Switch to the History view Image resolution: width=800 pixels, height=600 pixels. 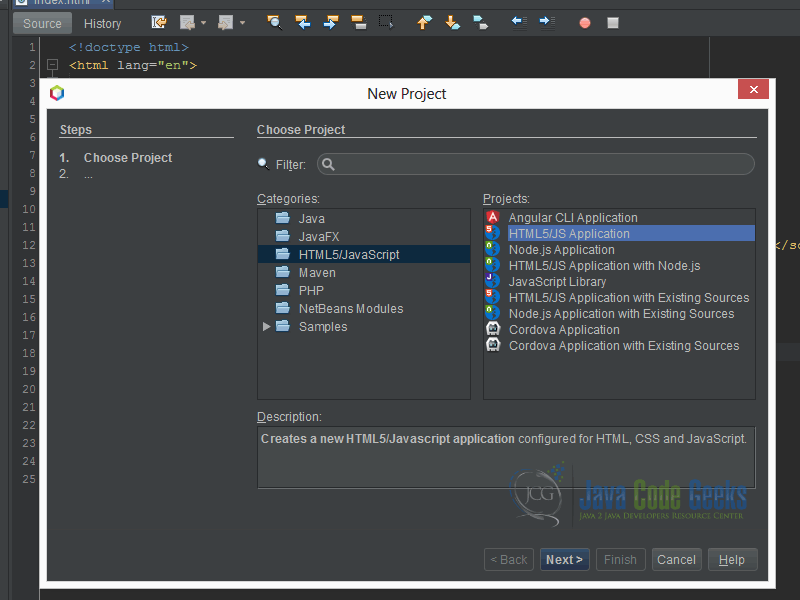(103, 23)
